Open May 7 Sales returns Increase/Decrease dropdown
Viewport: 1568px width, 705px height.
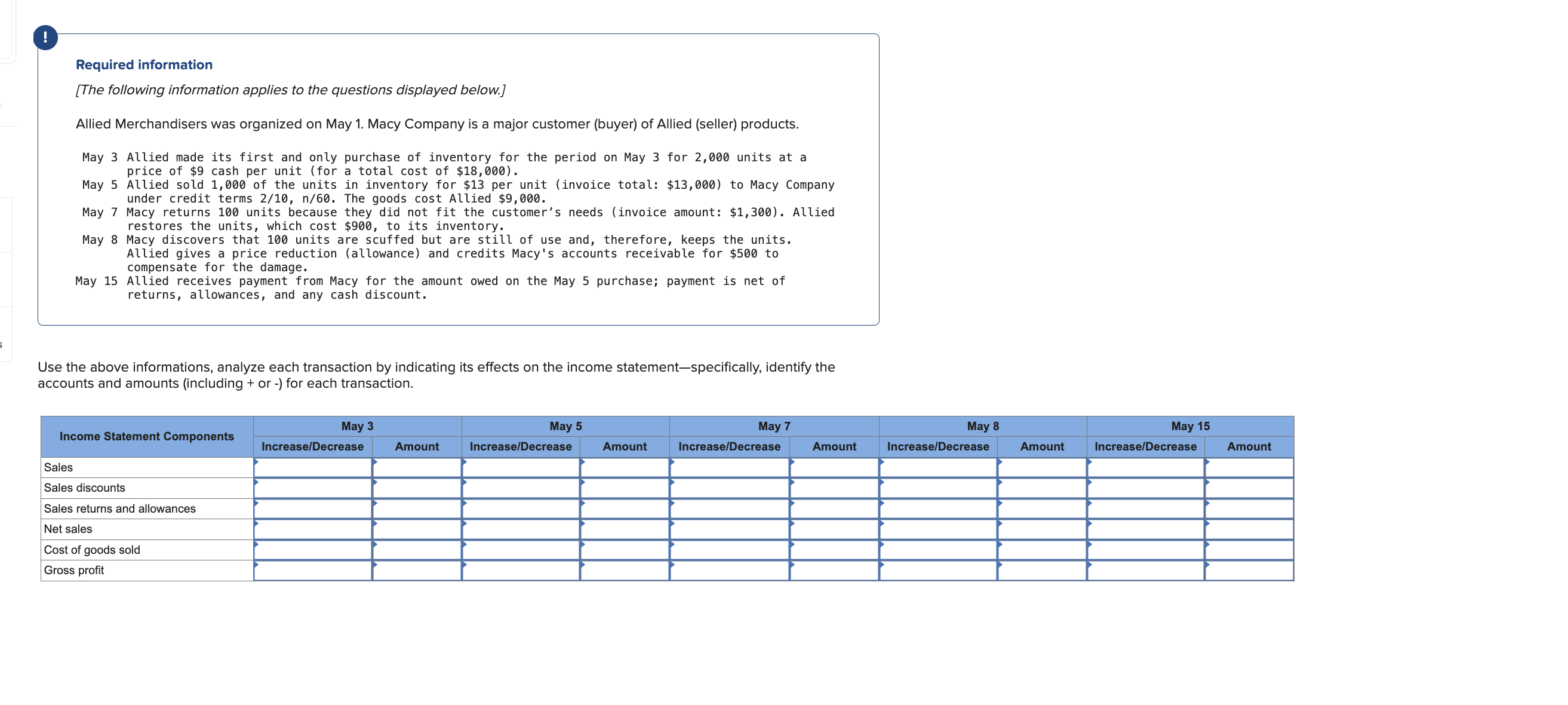729,509
